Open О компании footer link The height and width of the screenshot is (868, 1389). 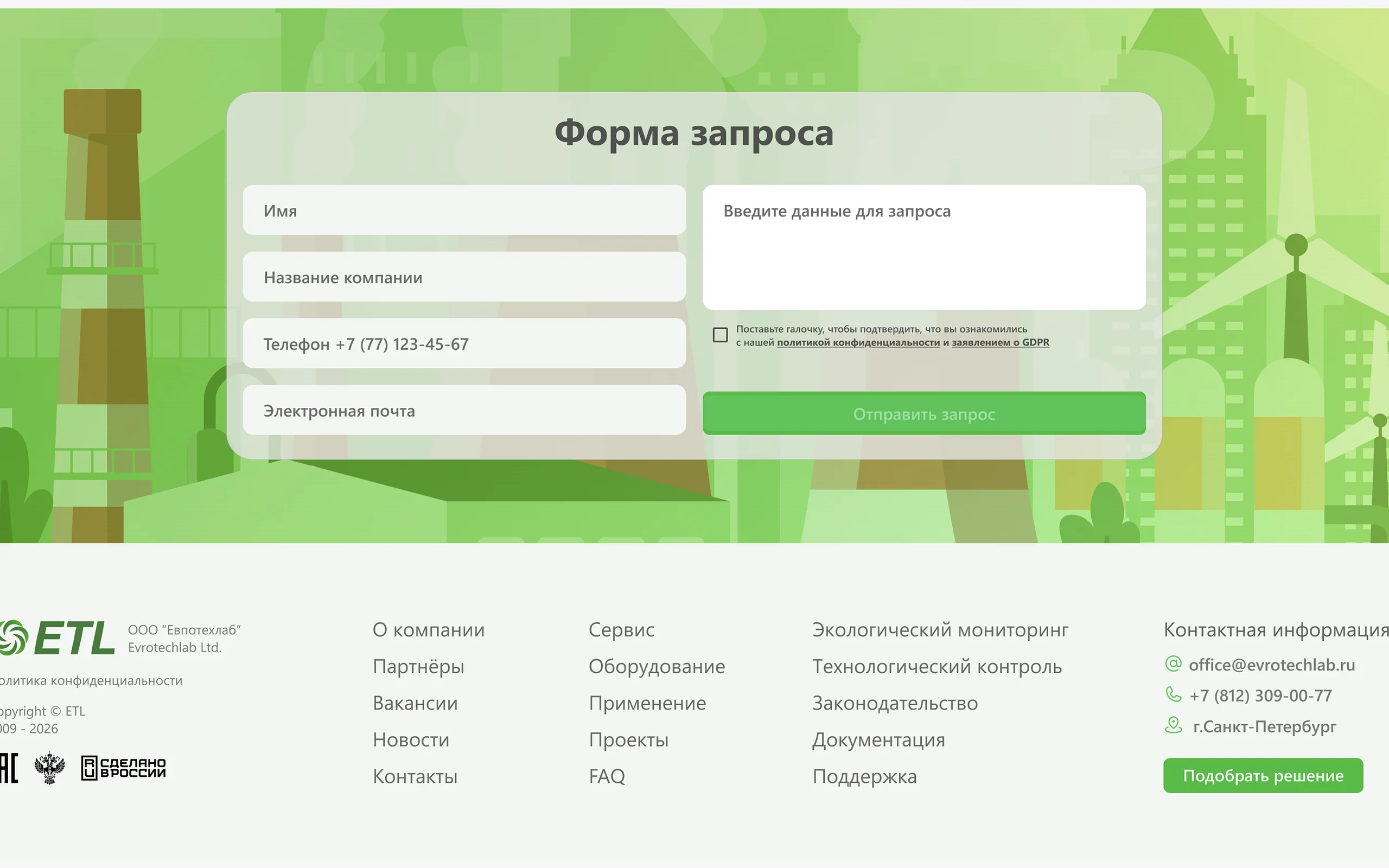click(429, 630)
